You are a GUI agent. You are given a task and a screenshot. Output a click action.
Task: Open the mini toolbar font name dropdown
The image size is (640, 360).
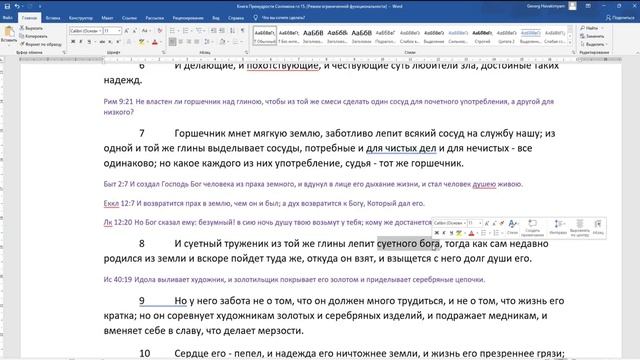pos(464,223)
